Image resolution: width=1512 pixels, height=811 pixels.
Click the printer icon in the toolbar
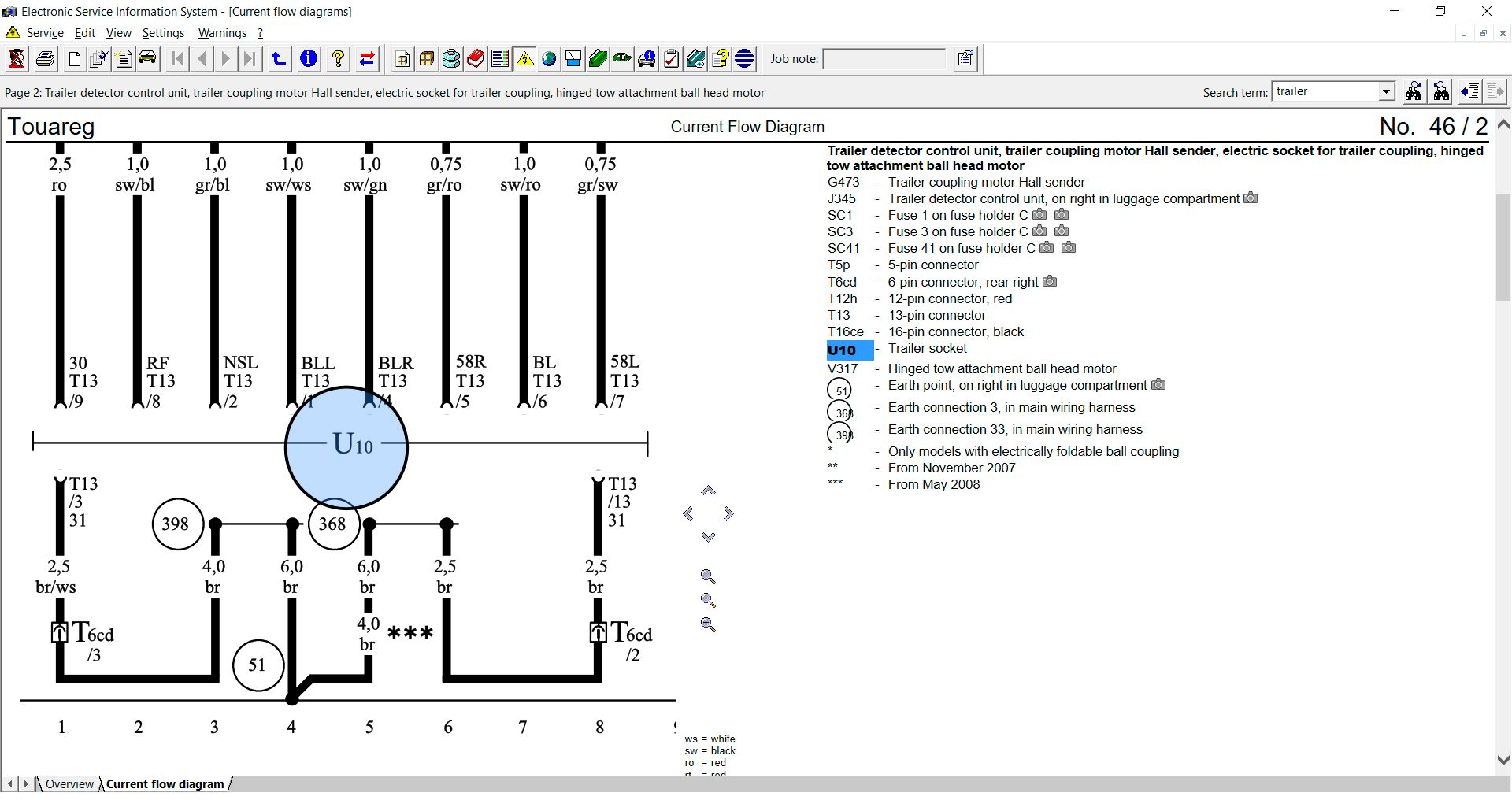pos(46,59)
